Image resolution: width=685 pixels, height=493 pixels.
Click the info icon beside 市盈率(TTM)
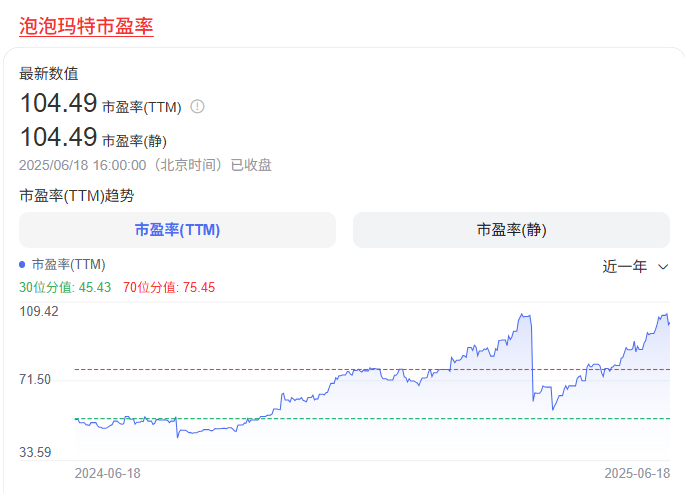click(x=197, y=107)
